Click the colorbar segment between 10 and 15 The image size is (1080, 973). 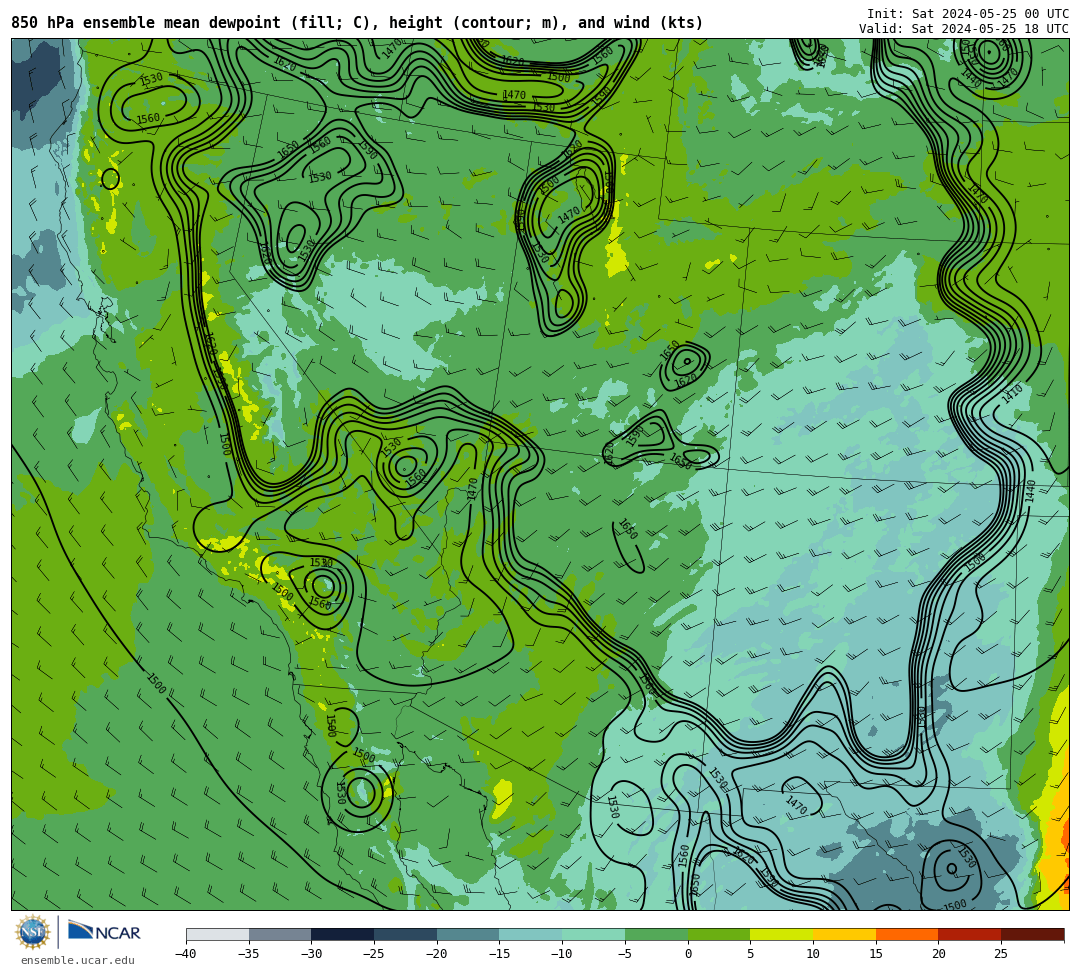point(844,934)
